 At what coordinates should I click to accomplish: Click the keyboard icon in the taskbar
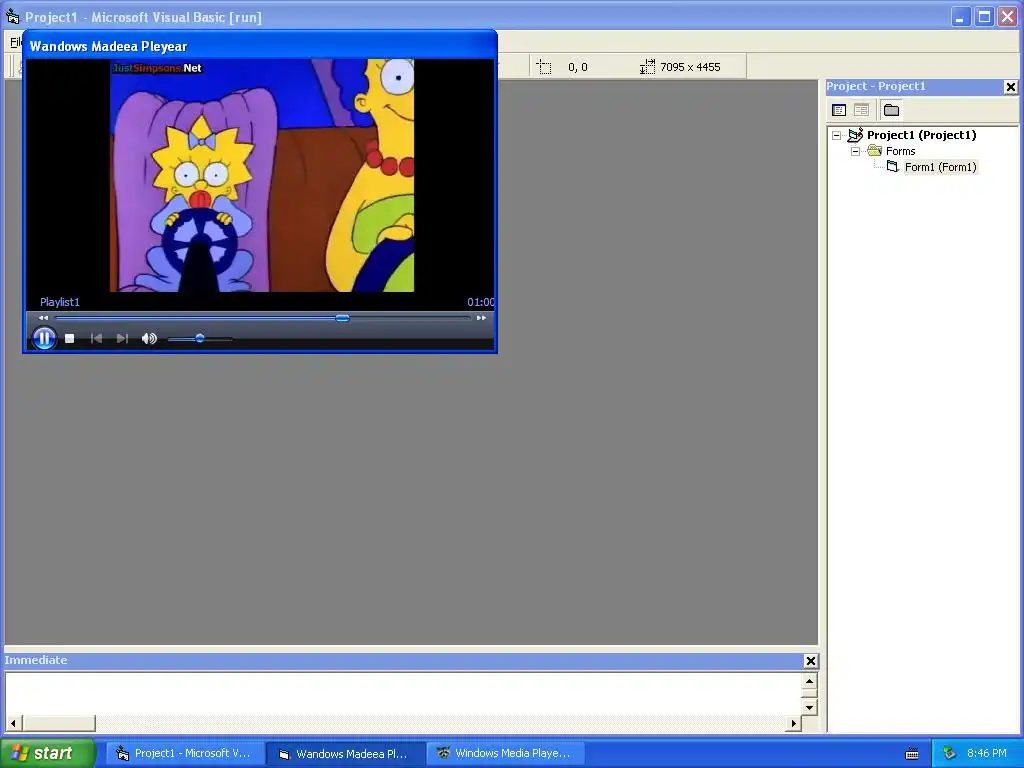click(x=912, y=754)
